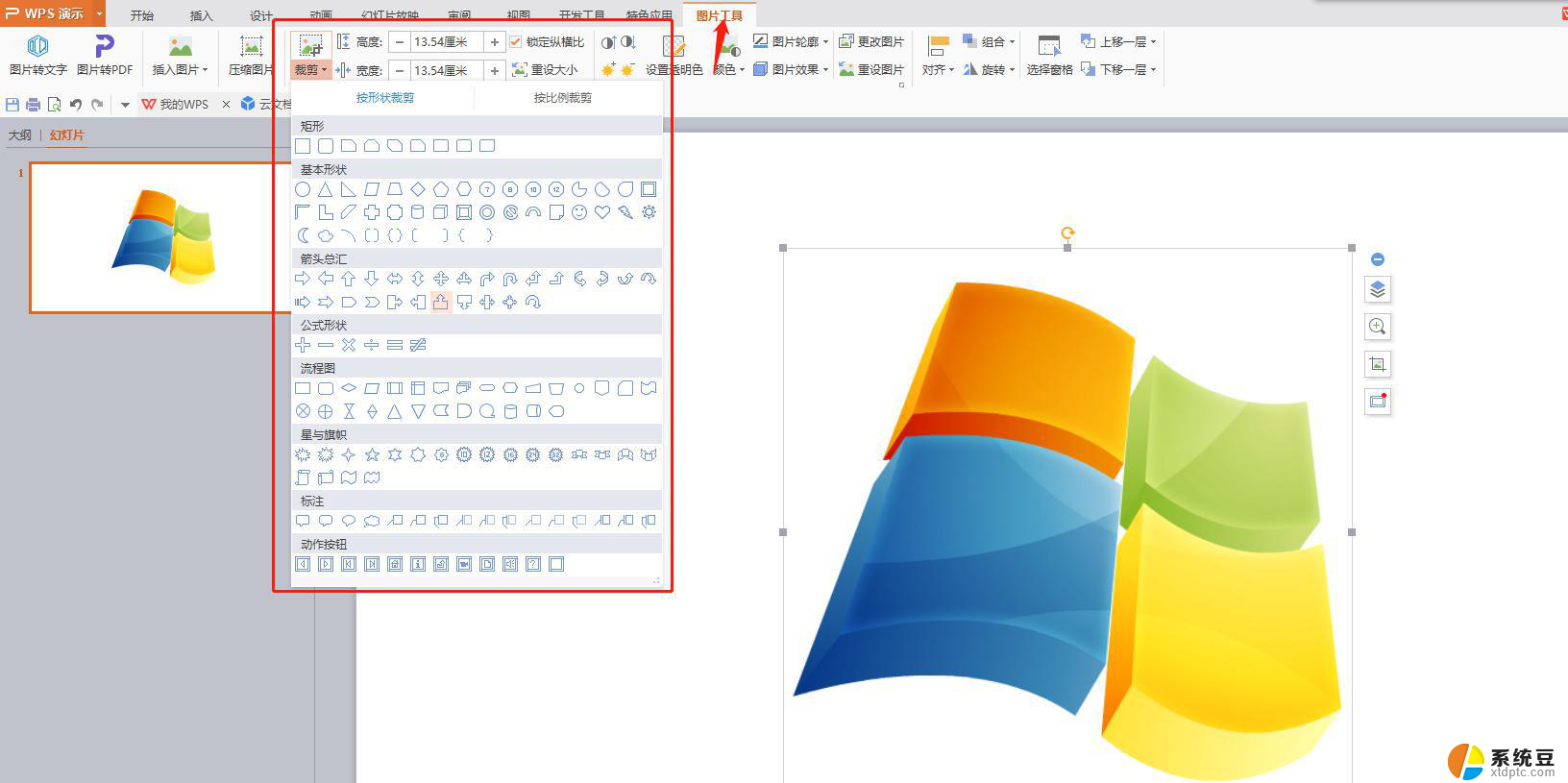Close the 我的WPS tab

pos(226,104)
